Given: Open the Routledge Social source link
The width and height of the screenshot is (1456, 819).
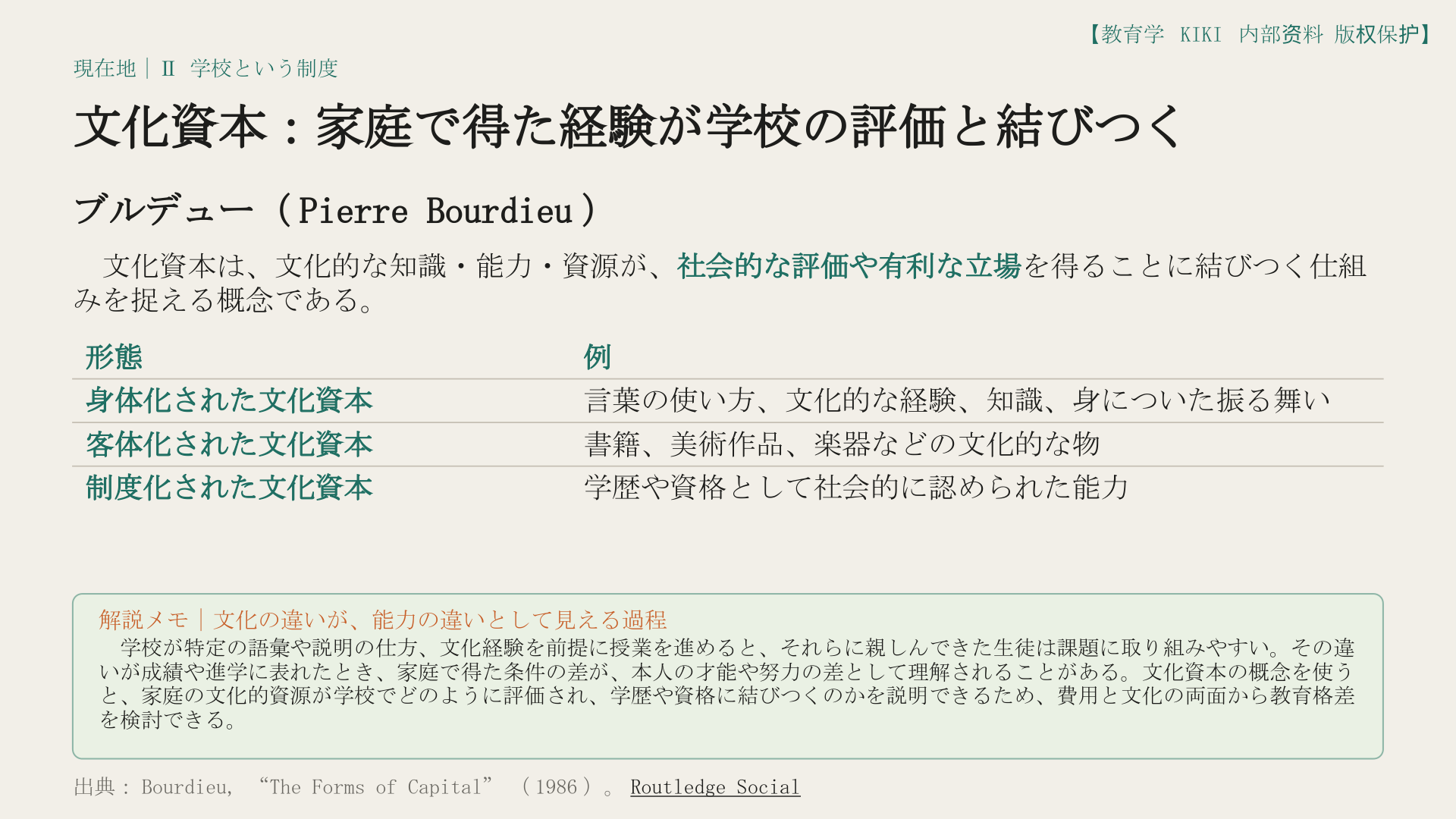Looking at the screenshot, I should point(715,787).
